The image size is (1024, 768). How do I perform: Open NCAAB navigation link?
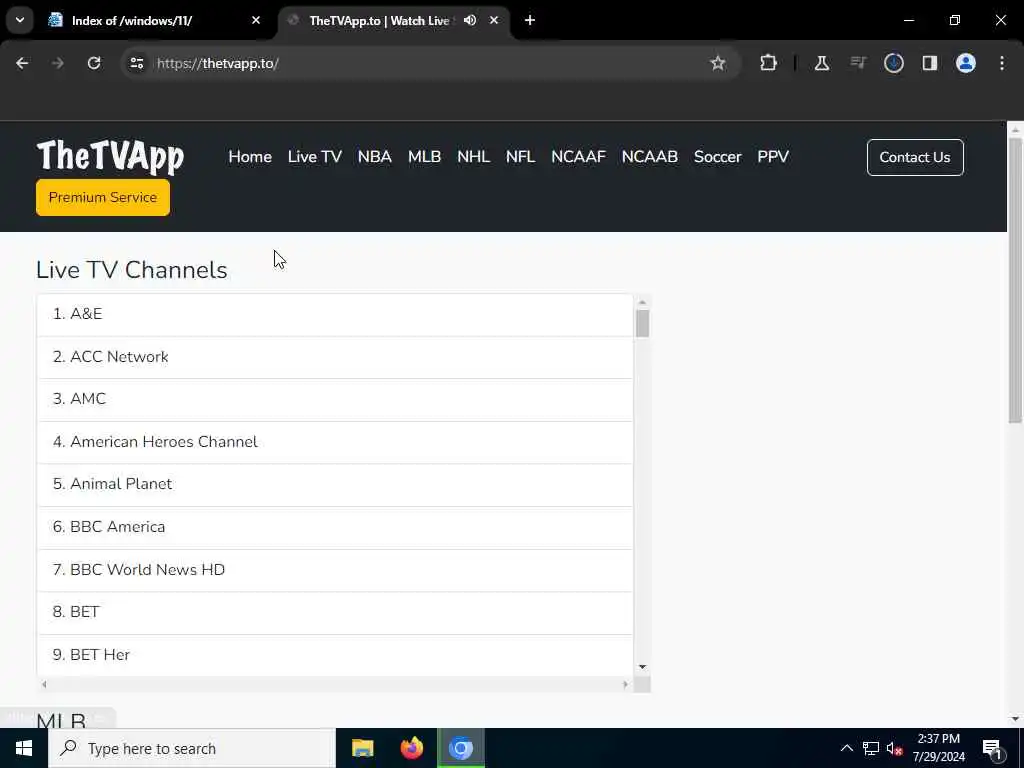point(650,157)
